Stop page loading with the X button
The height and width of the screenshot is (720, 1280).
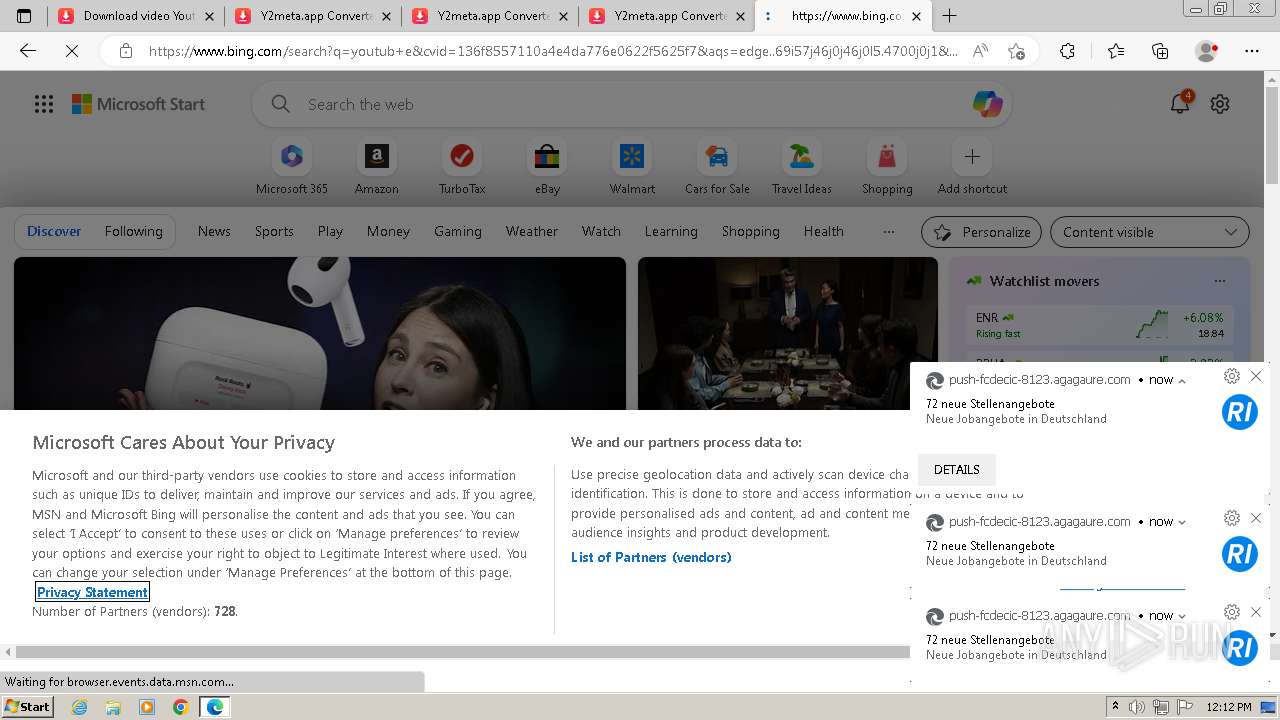(72, 51)
